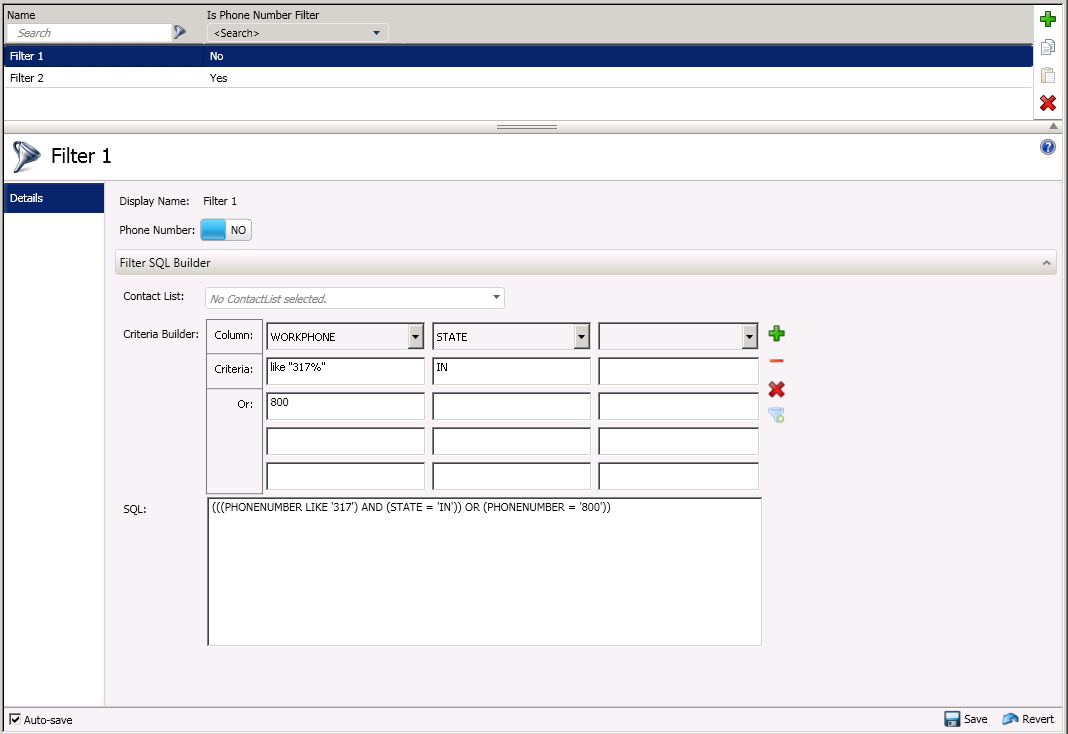Image resolution: width=1068 pixels, height=734 pixels.
Task: Click the paste filter icon
Action: (1048, 75)
